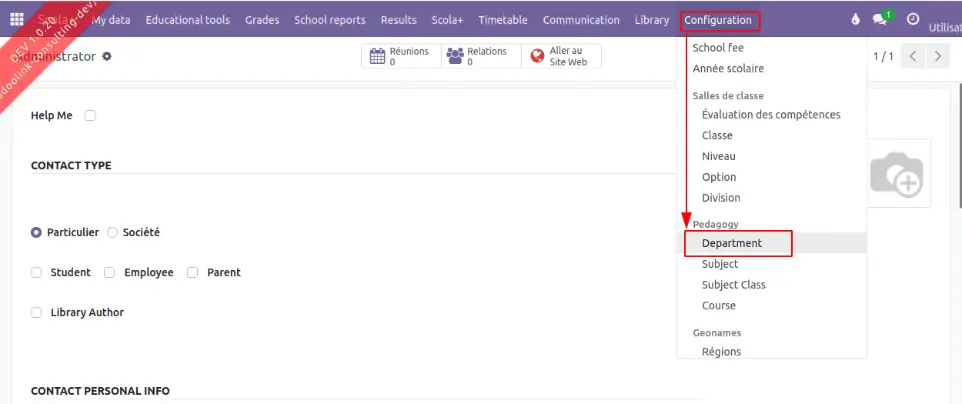
Task: Check the Student checkbox
Action: (x=37, y=272)
